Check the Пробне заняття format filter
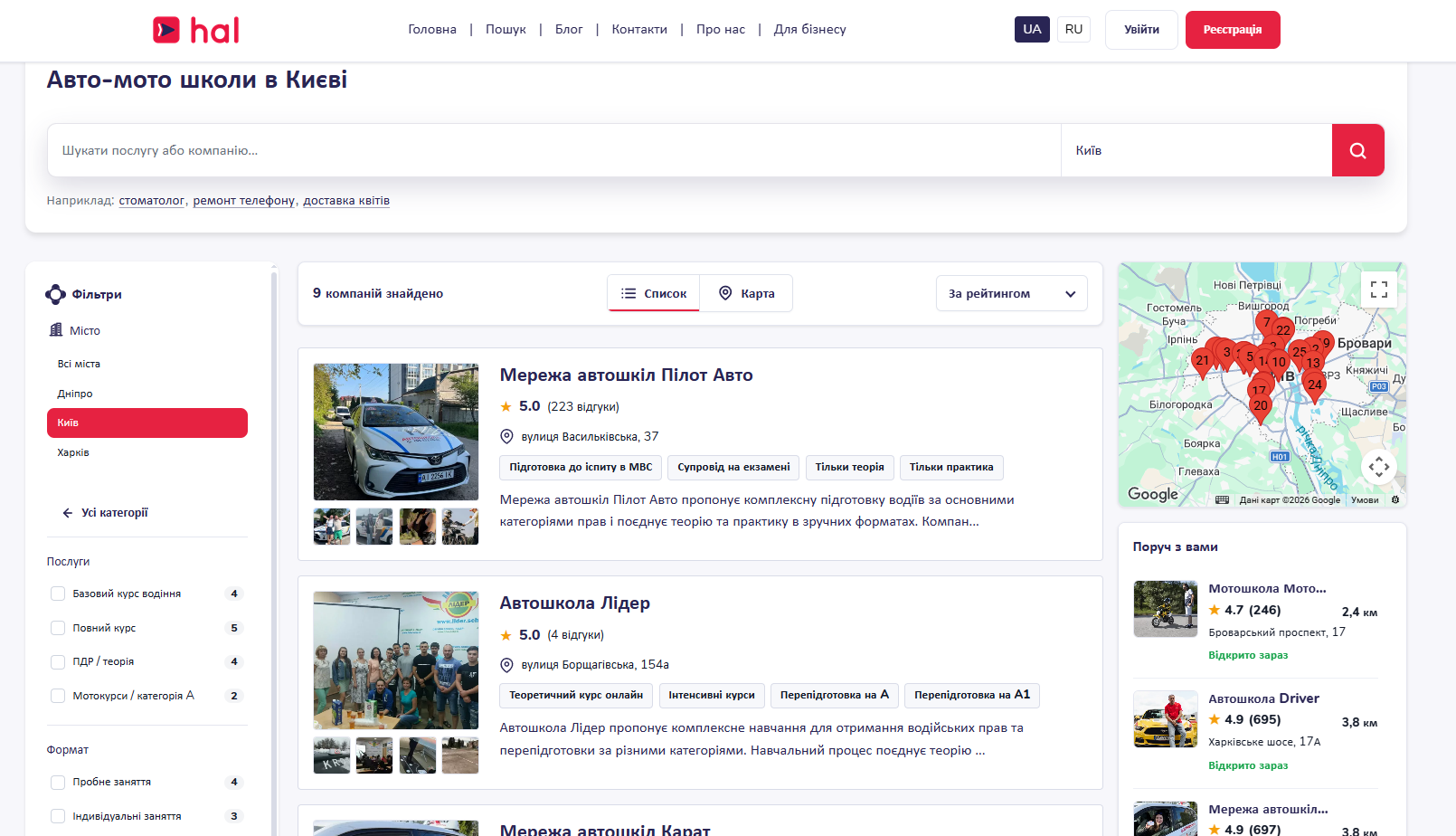The height and width of the screenshot is (836, 1456). [58, 783]
